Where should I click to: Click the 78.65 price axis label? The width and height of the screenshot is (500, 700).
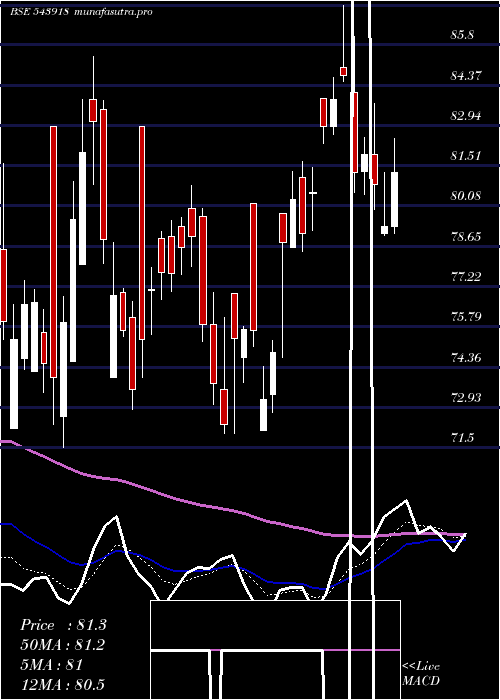pyautogui.click(x=466, y=236)
